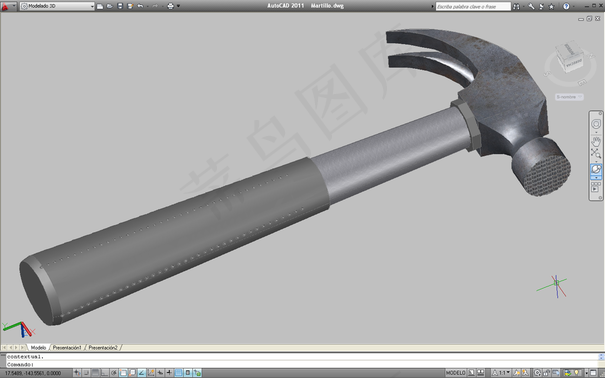
Task: Click the Open file icon
Action: 110,6
